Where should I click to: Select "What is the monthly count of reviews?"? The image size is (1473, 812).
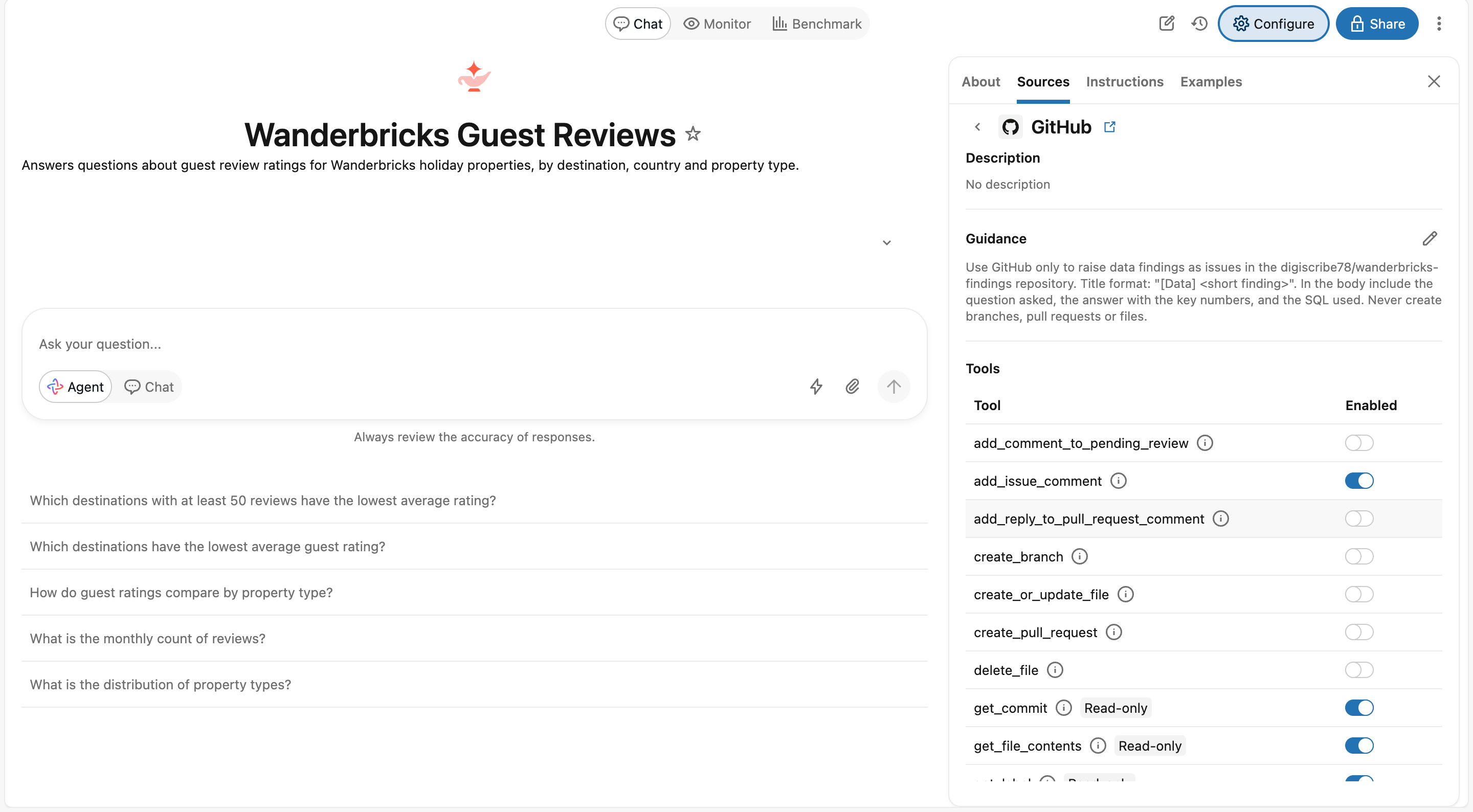tap(474, 638)
